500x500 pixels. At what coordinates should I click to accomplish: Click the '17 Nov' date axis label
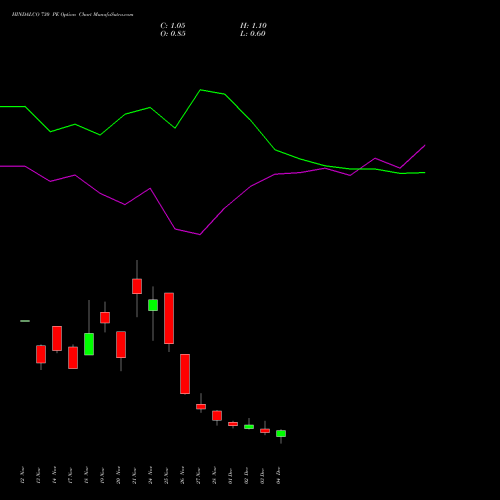(70, 475)
